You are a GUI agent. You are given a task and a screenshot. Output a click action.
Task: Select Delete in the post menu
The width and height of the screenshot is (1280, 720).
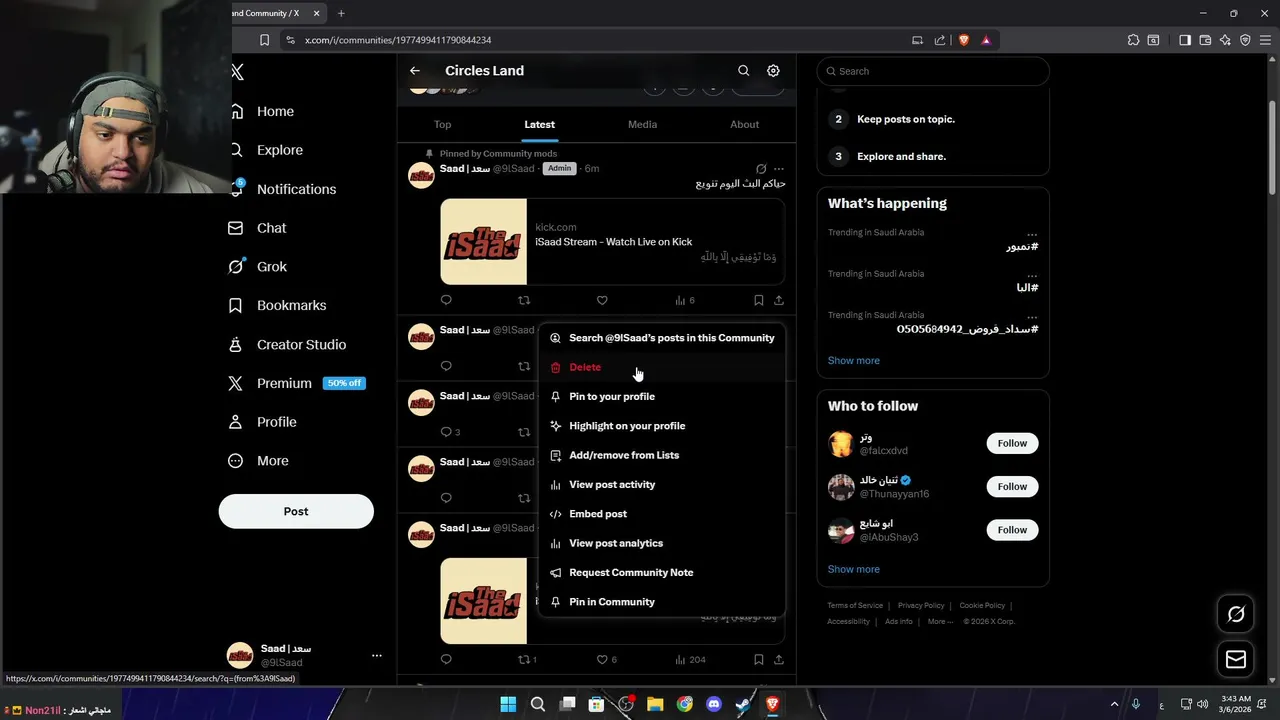pyautogui.click(x=661, y=367)
